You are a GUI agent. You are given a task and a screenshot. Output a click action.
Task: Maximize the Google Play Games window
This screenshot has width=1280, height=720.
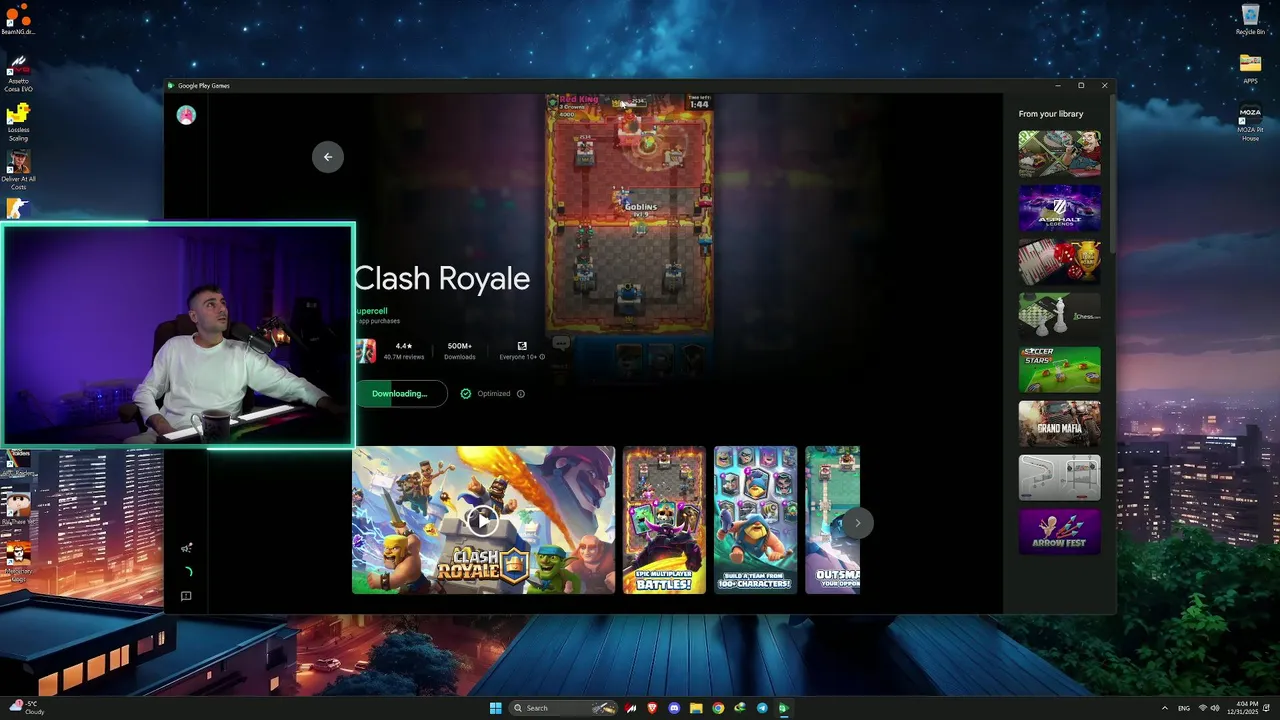click(1081, 86)
